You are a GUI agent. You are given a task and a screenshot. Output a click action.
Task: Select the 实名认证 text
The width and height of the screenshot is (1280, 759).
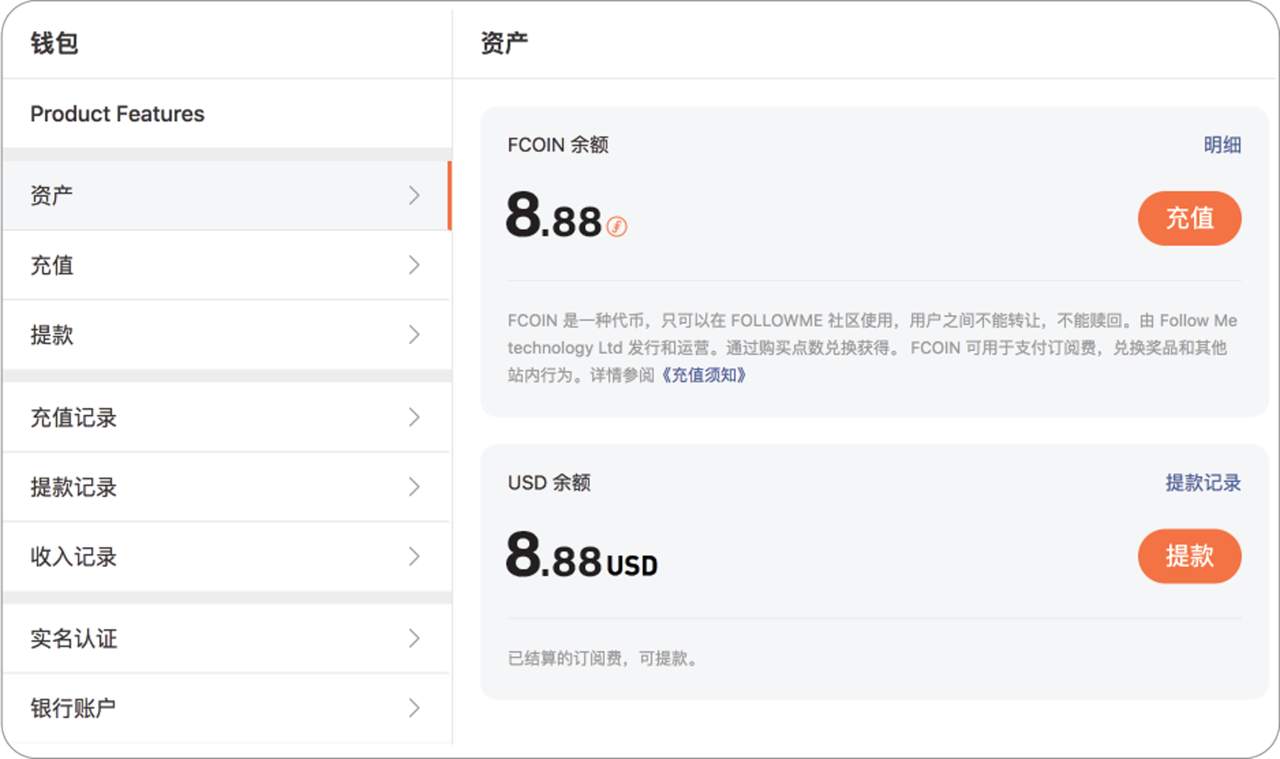pyautogui.click(x=74, y=638)
